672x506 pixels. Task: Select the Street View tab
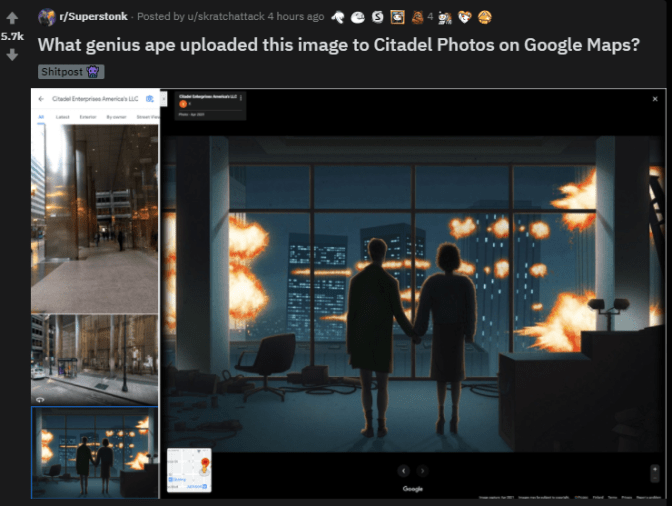click(148, 117)
